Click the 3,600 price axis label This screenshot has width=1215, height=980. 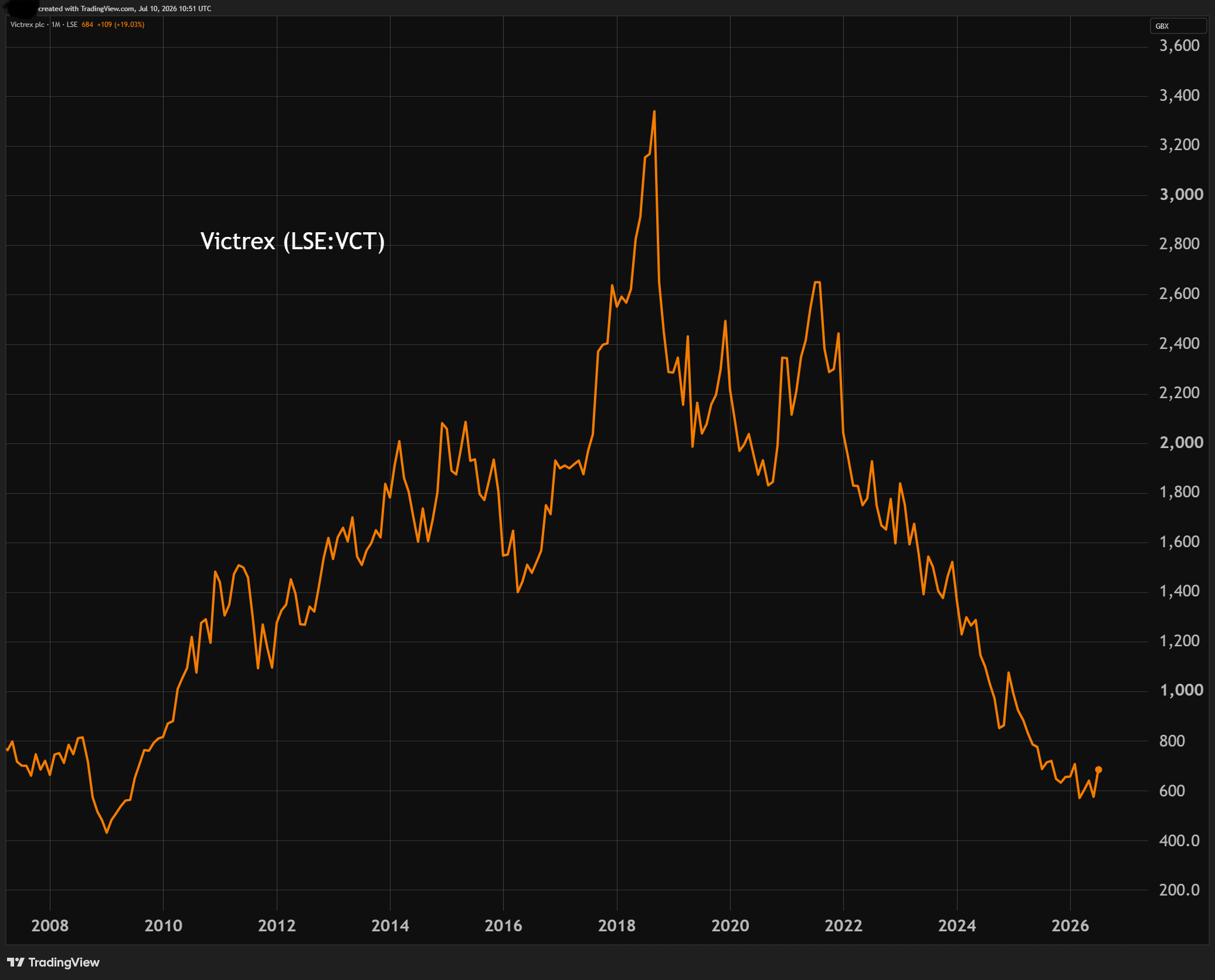[x=1179, y=45]
